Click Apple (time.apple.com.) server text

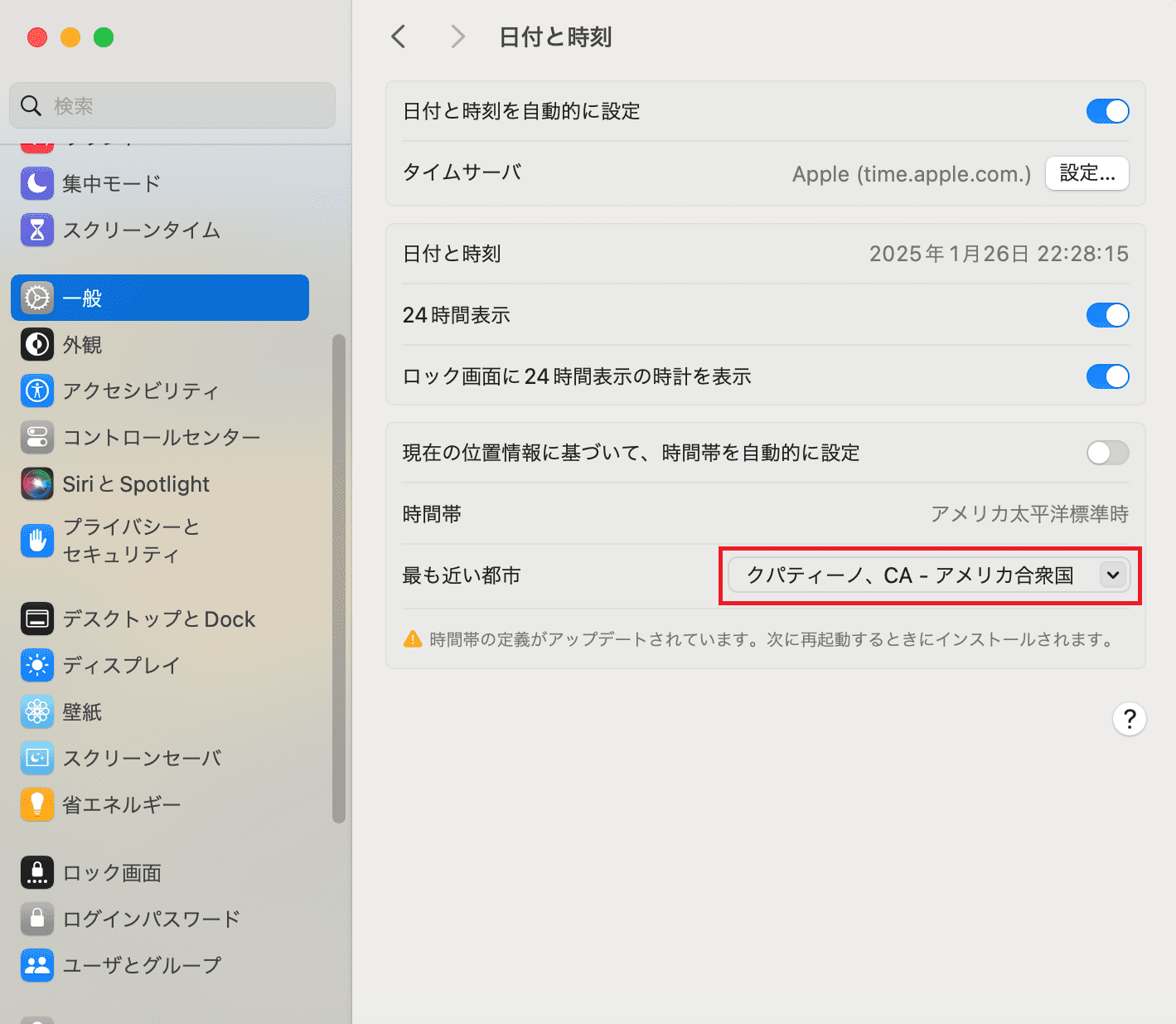coord(912,174)
